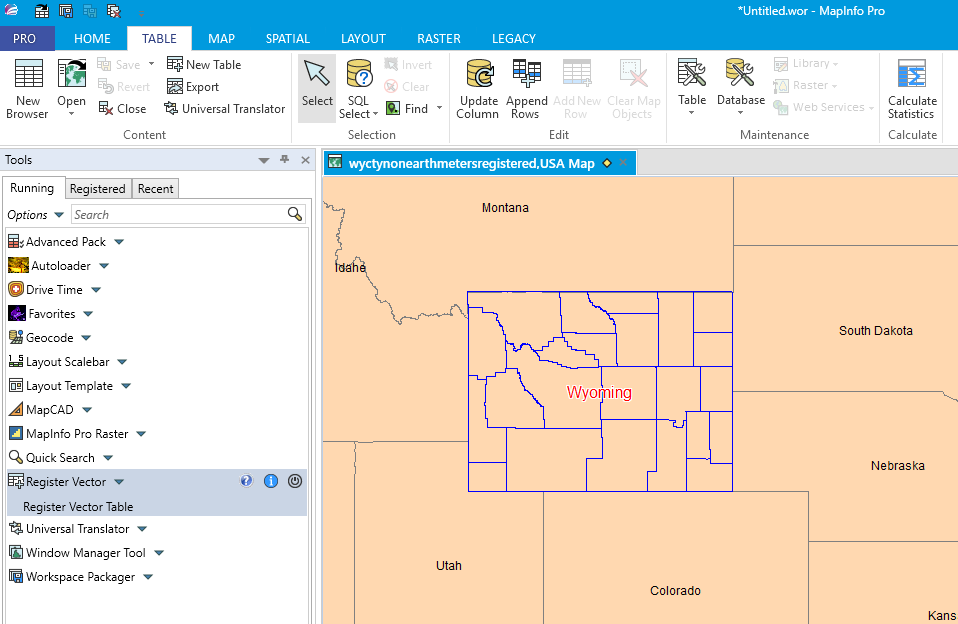Select Layout Template tool entry
The image size is (958, 624).
pos(60,386)
